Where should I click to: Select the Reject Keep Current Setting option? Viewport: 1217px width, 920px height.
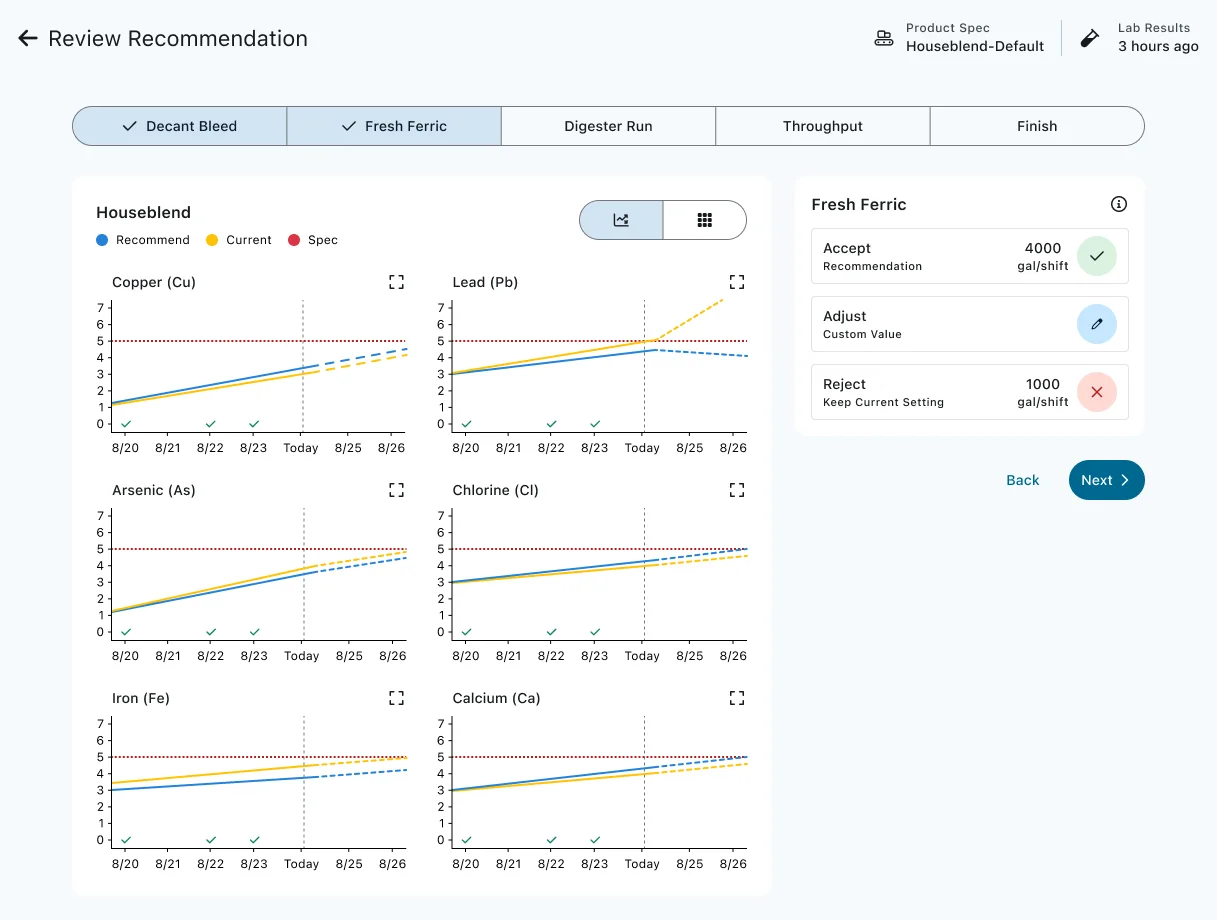969,392
